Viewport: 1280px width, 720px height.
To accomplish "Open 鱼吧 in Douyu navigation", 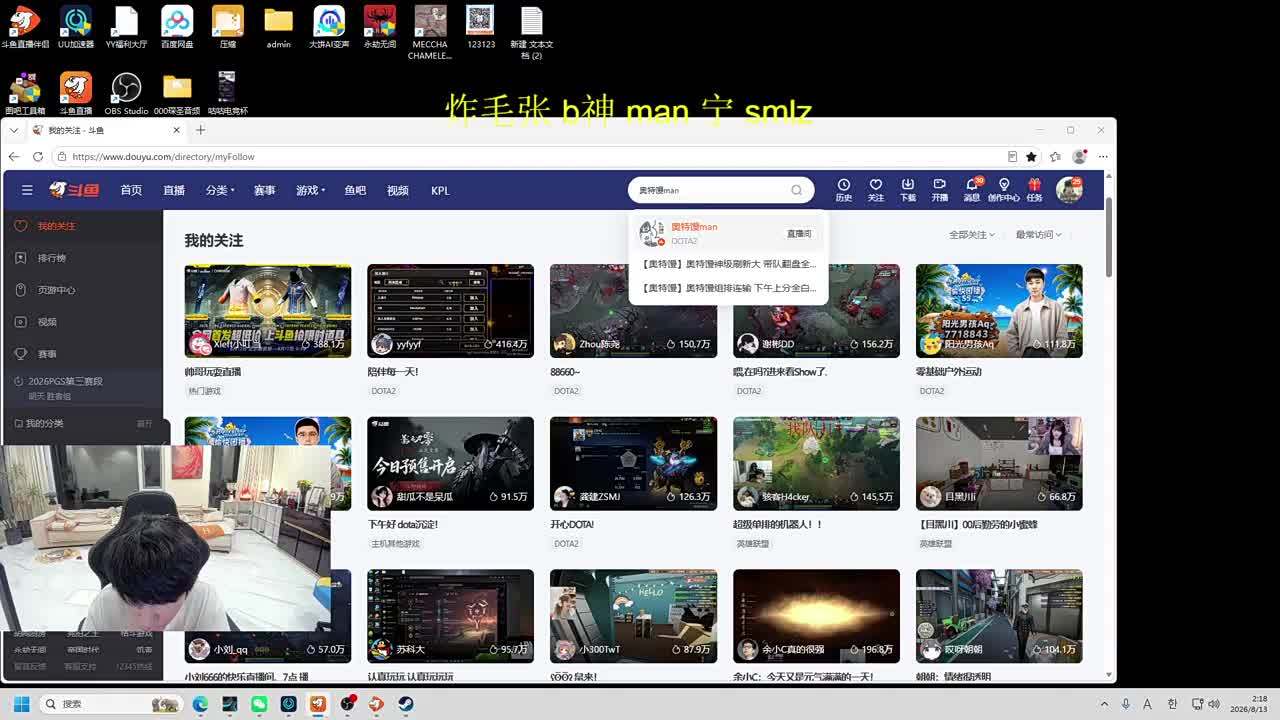I will [355, 190].
